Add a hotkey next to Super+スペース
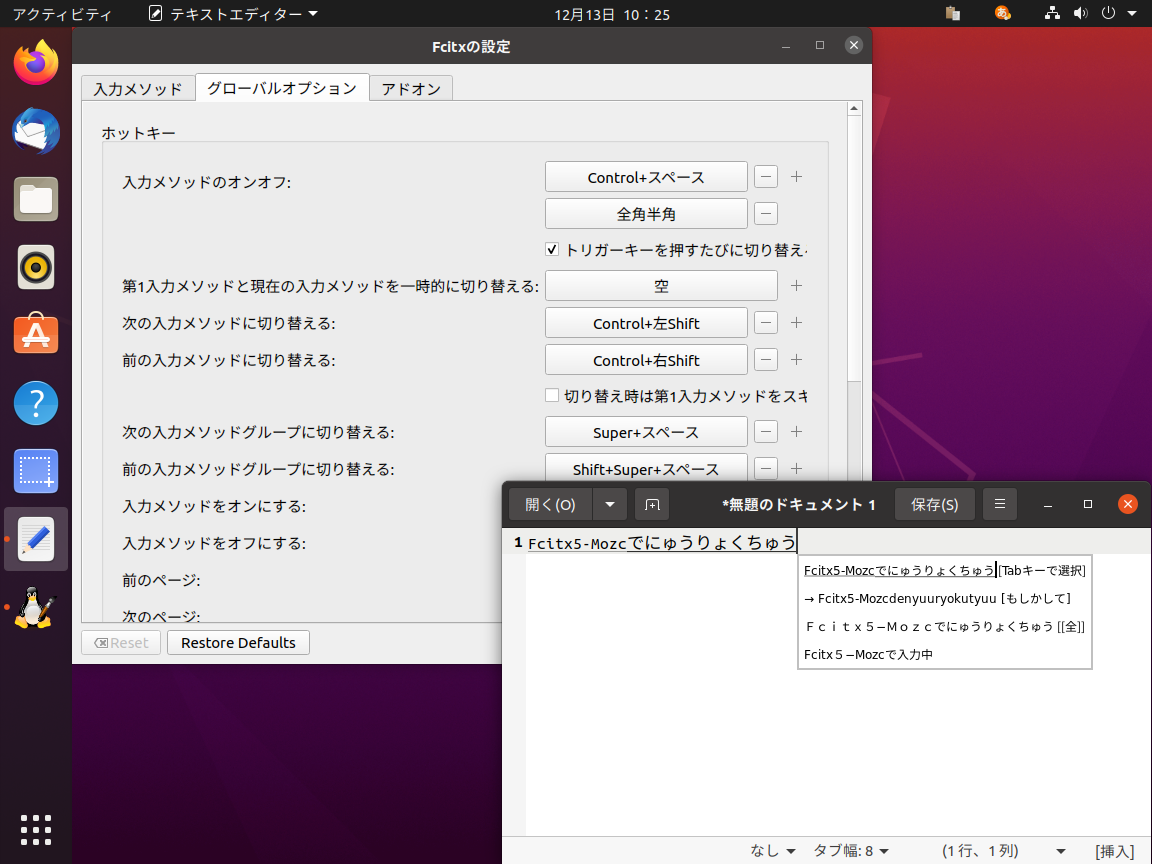This screenshot has height=864, width=1152. click(796, 432)
